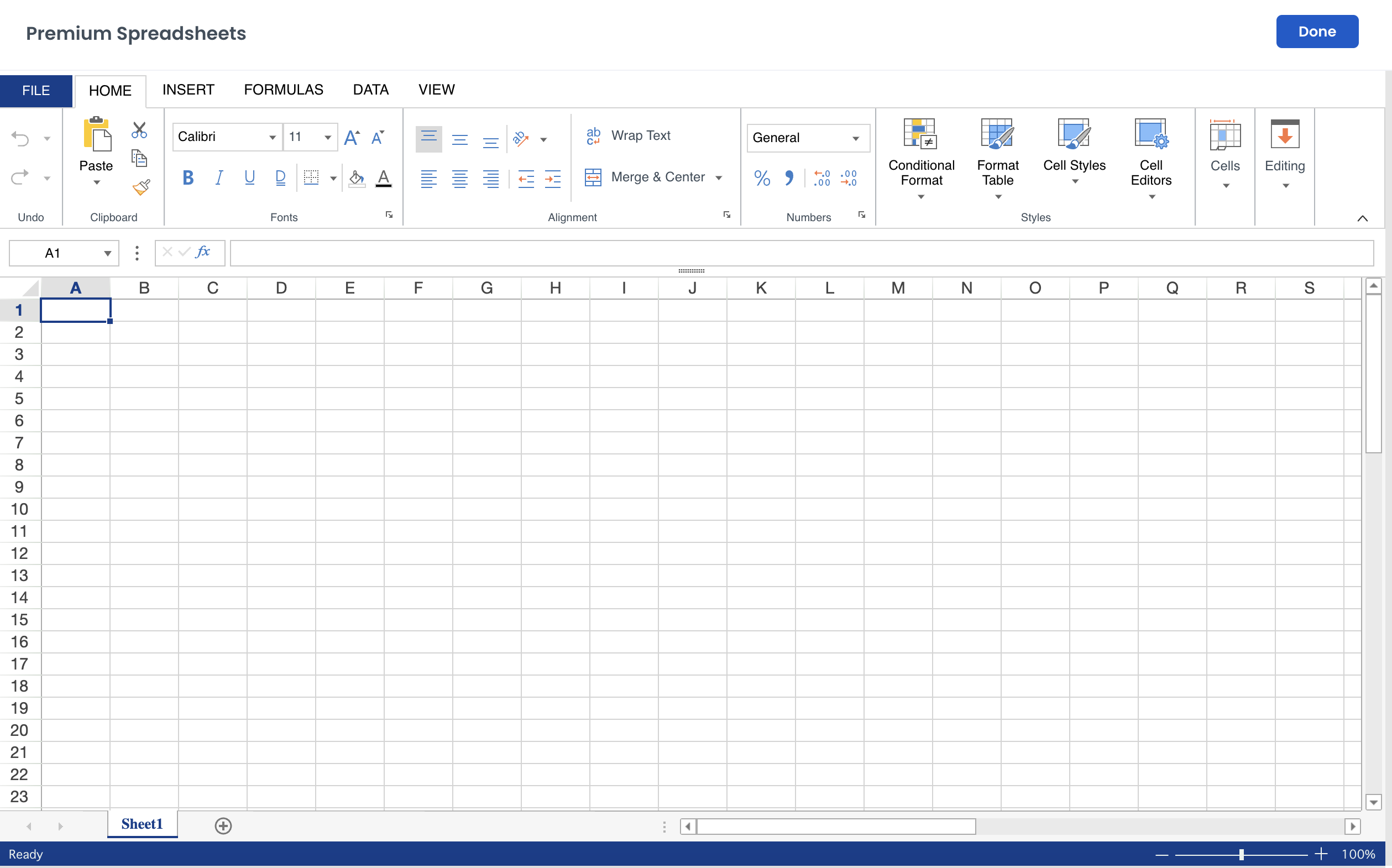Image resolution: width=1392 pixels, height=868 pixels.
Task: Toggle Wrap Text option
Action: coord(629,136)
